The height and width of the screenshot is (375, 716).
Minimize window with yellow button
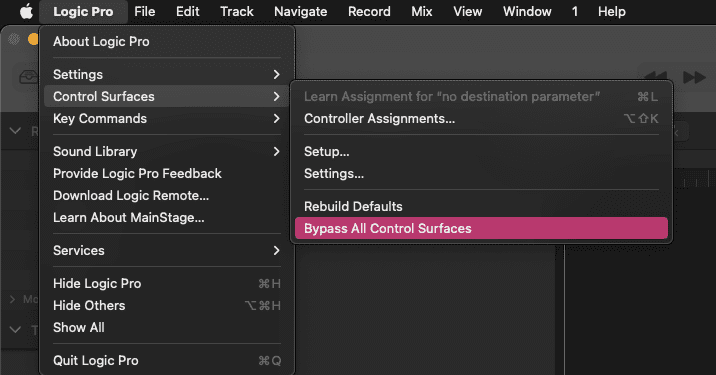click(33, 39)
